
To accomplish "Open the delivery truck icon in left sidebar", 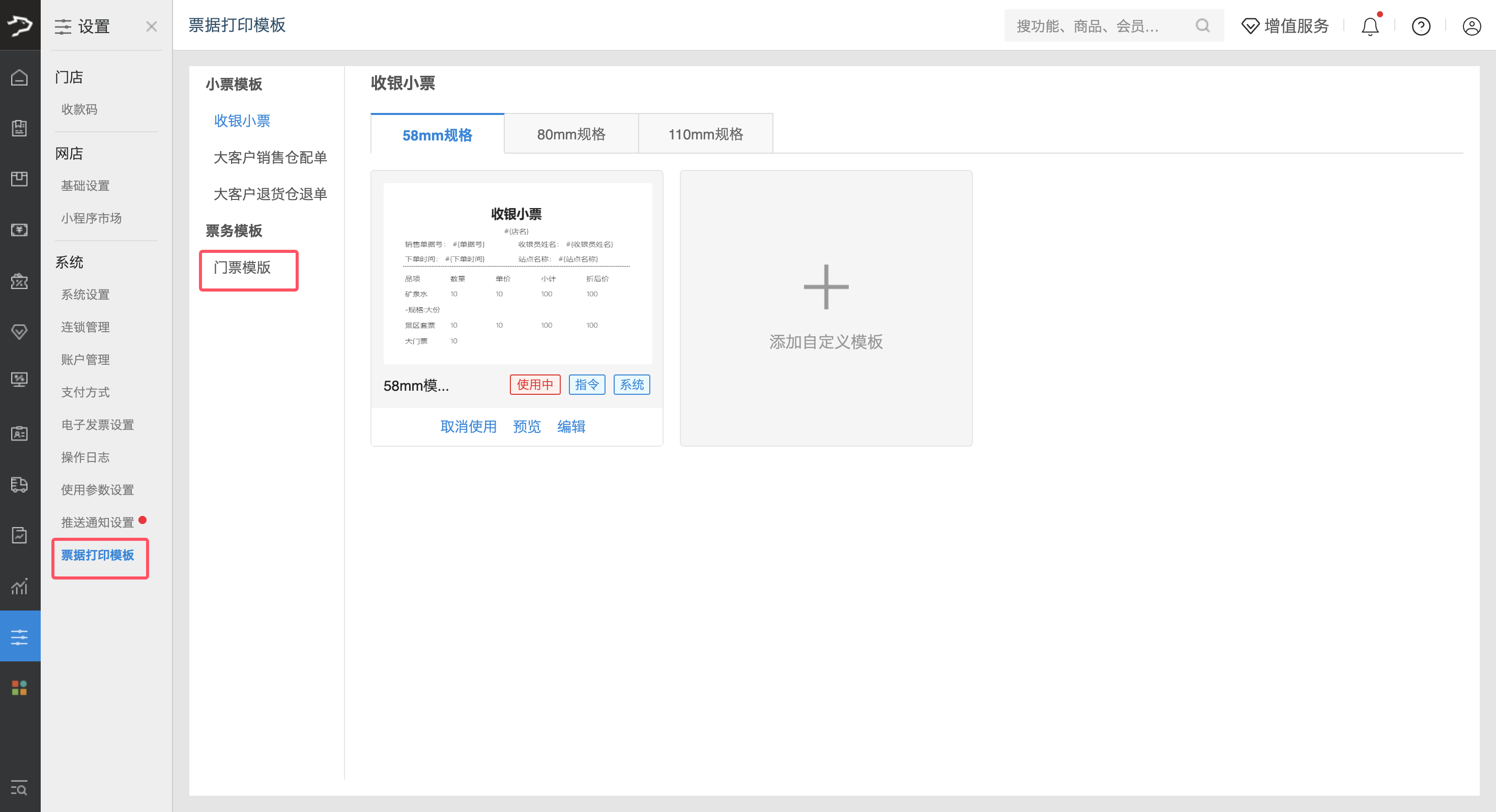I will point(20,485).
